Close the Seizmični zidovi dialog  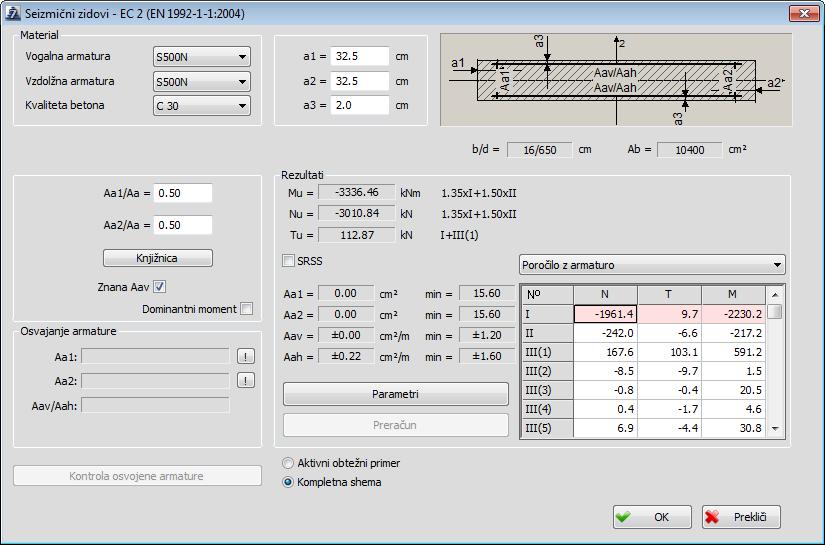(804, 14)
